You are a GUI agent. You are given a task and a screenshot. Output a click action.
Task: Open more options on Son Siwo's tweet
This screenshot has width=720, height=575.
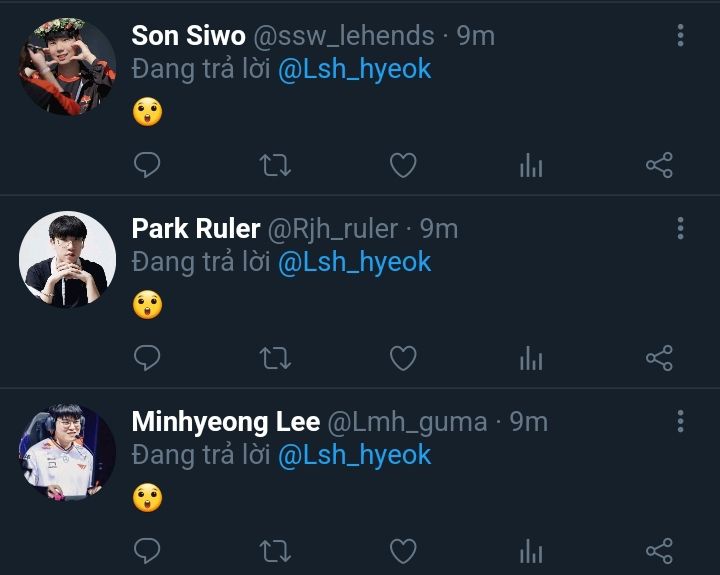coord(680,36)
